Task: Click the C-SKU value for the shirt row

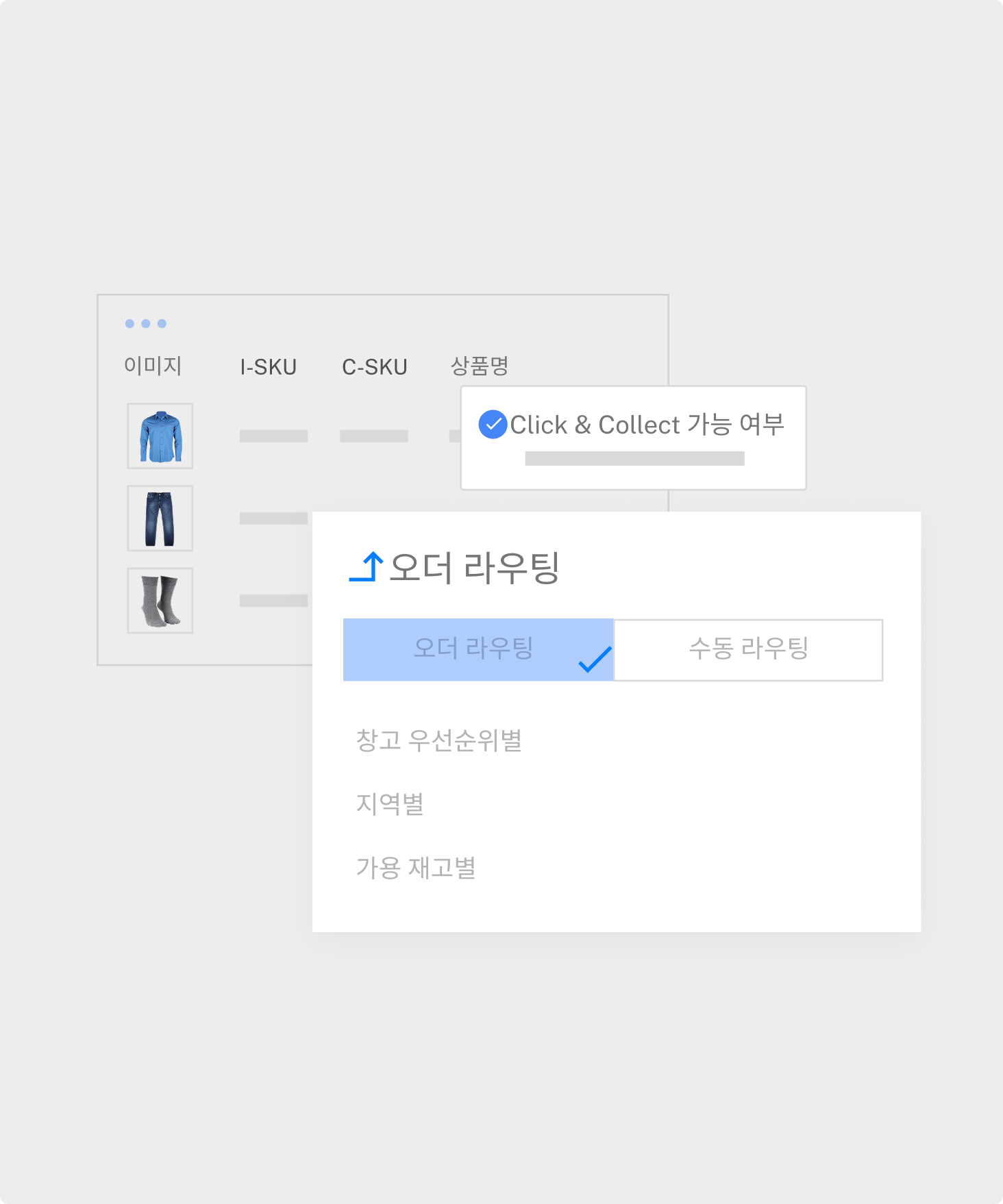Action: [x=374, y=436]
